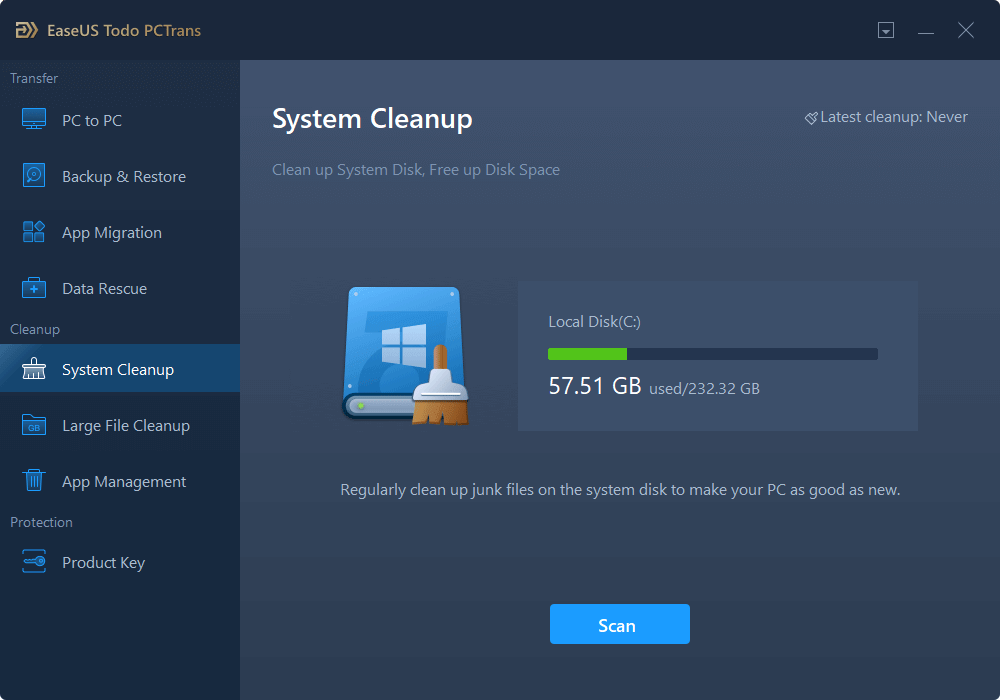Image resolution: width=1000 pixels, height=700 pixels.
Task: Close the PCTrans window
Action: (x=966, y=30)
